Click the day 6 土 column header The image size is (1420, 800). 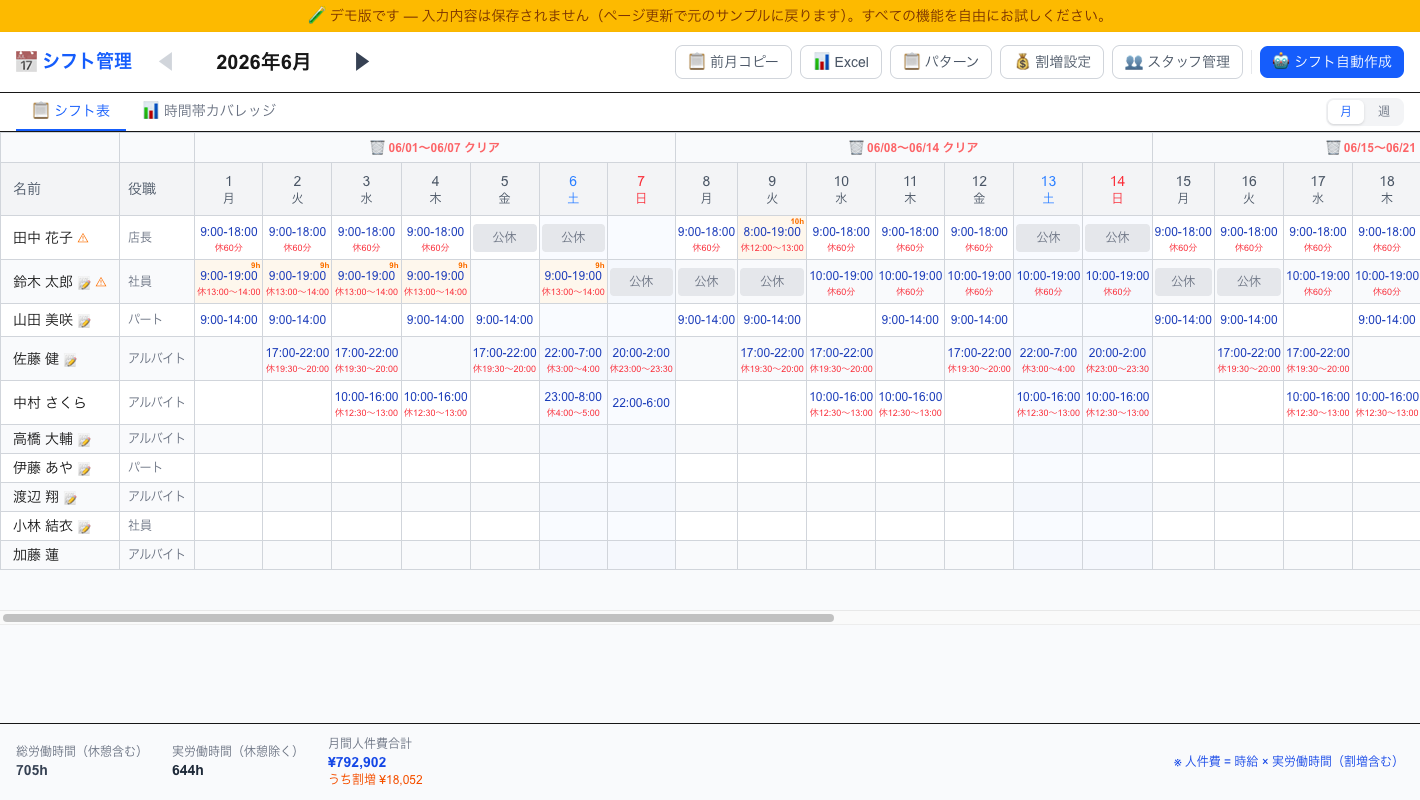[573, 189]
